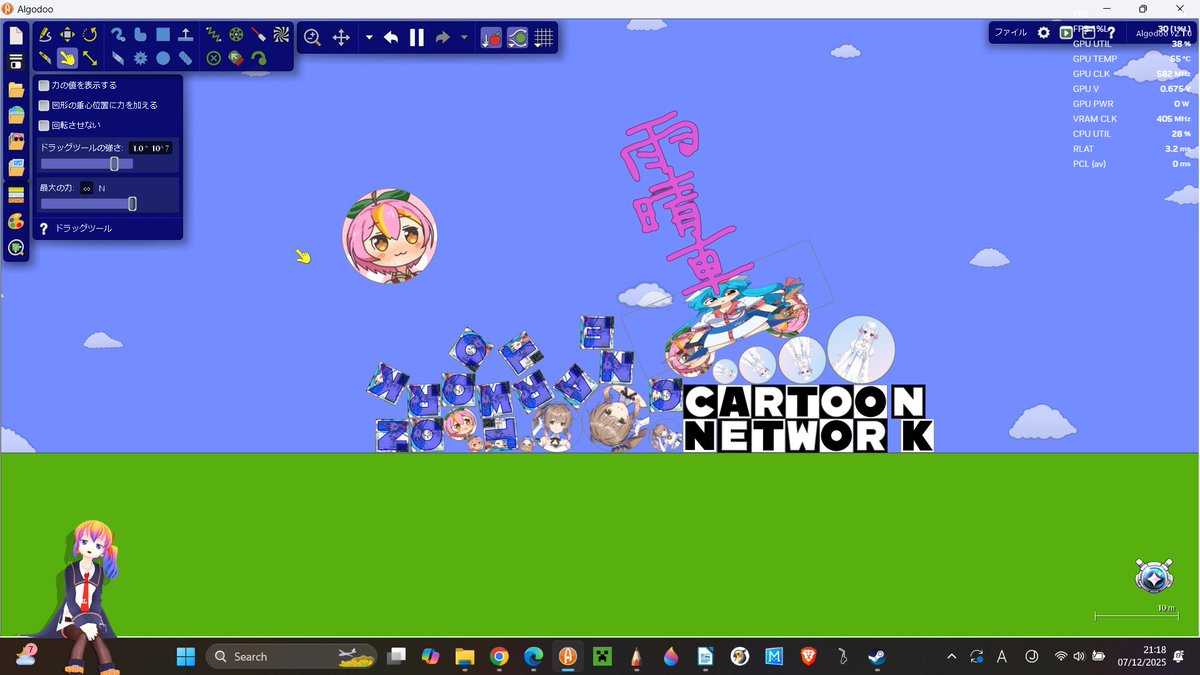This screenshot has width=1200, height=675.
Task: Select the yellow hand Drag tool
Action: coord(68,58)
